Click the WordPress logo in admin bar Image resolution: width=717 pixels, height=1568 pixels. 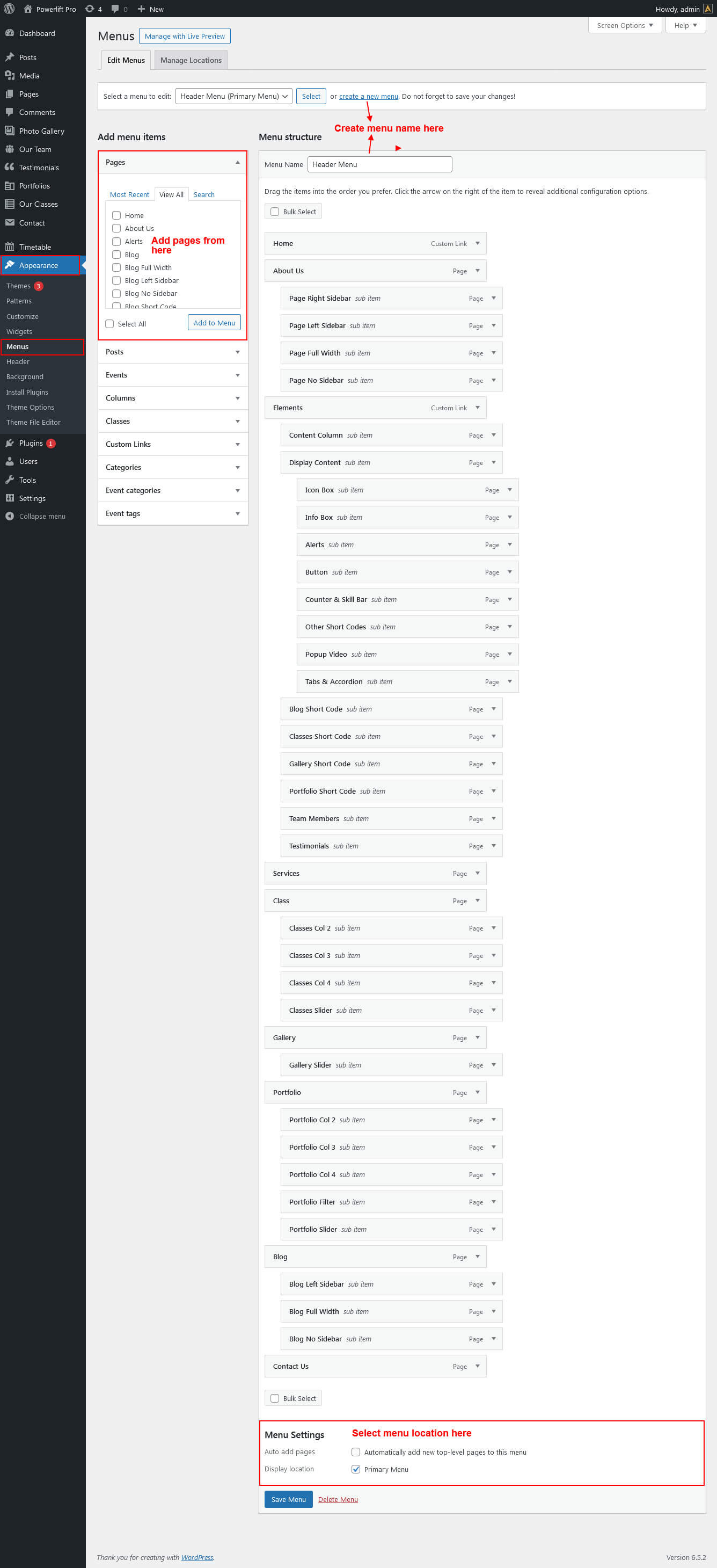(9, 9)
